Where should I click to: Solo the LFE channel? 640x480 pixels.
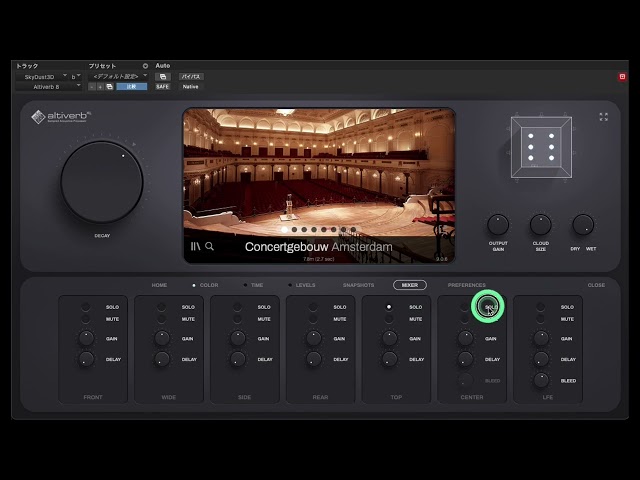(540, 307)
